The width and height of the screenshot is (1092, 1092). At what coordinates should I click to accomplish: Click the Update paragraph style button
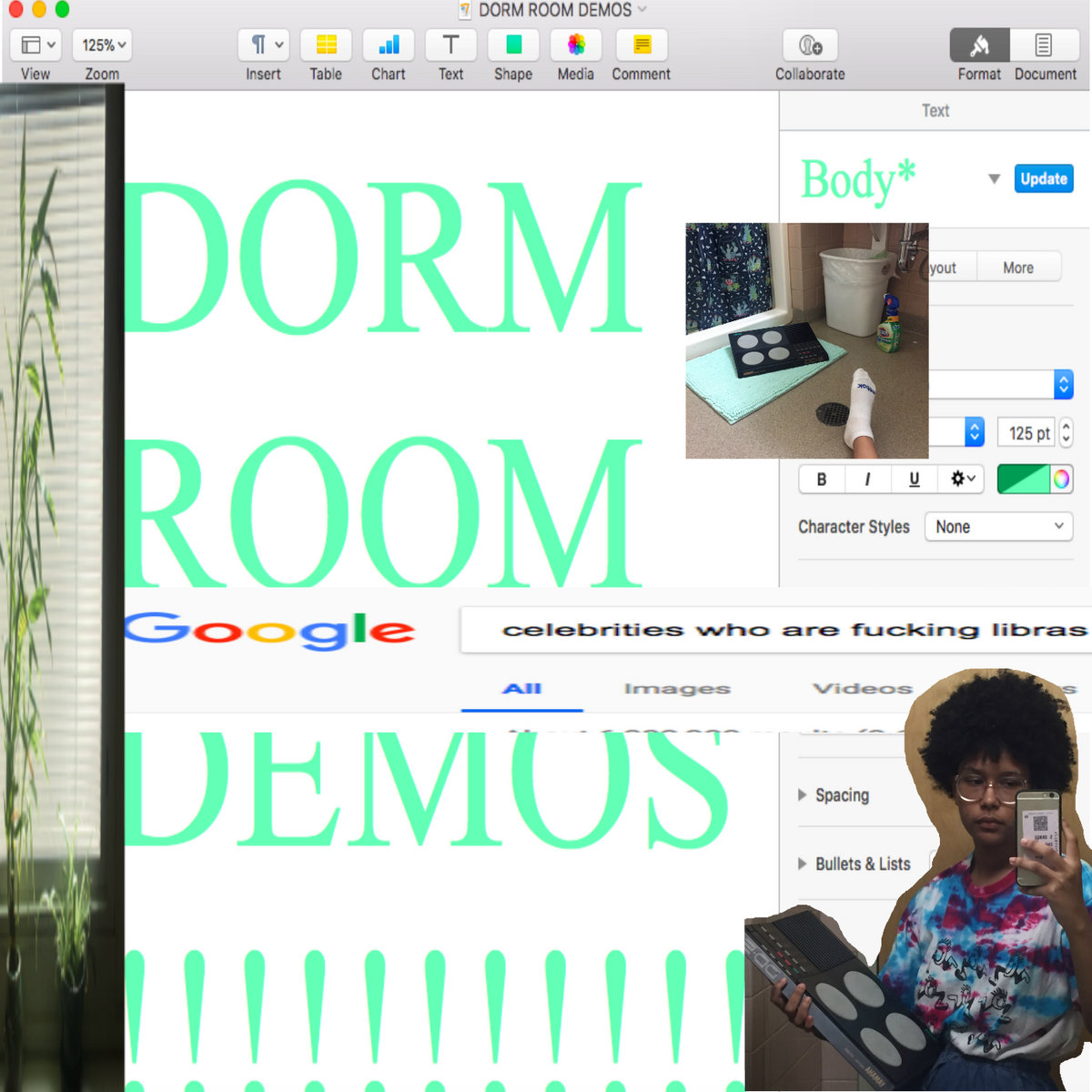click(x=1043, y=178)
